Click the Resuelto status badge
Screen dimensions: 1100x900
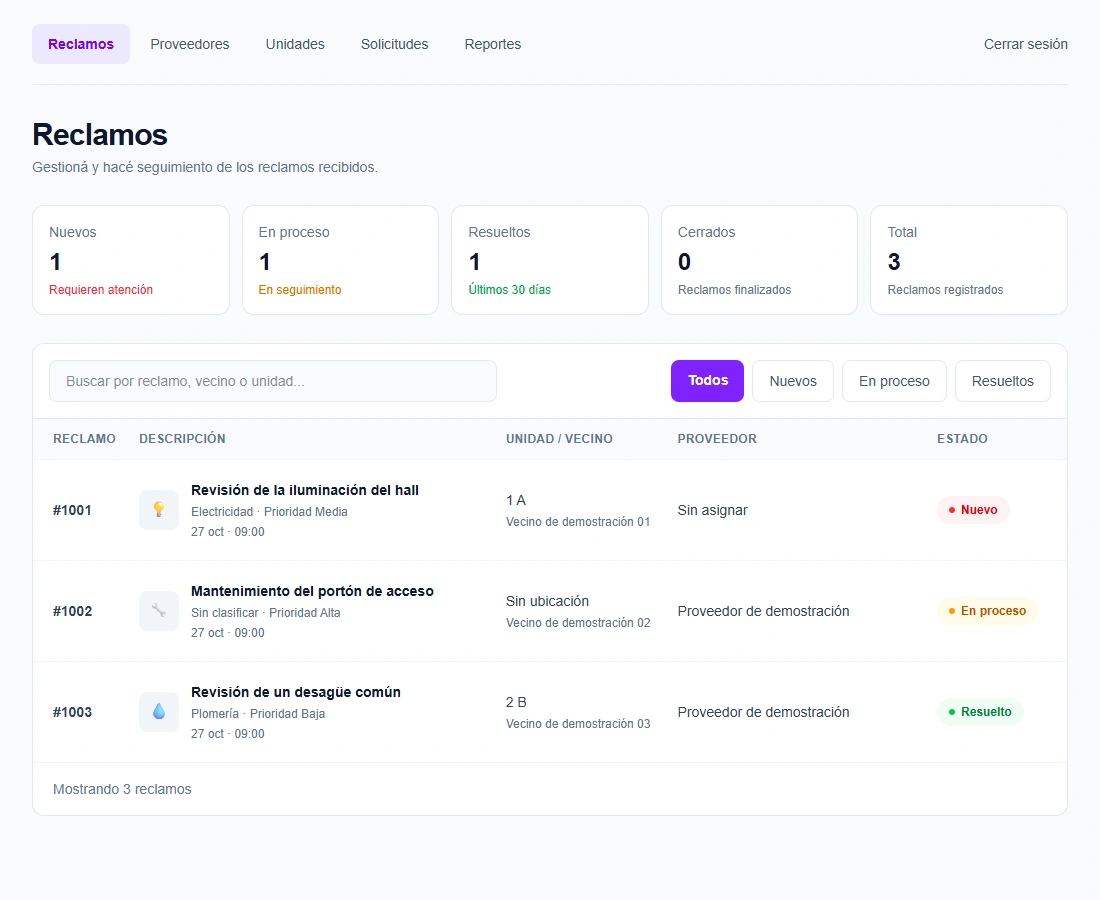980,712
